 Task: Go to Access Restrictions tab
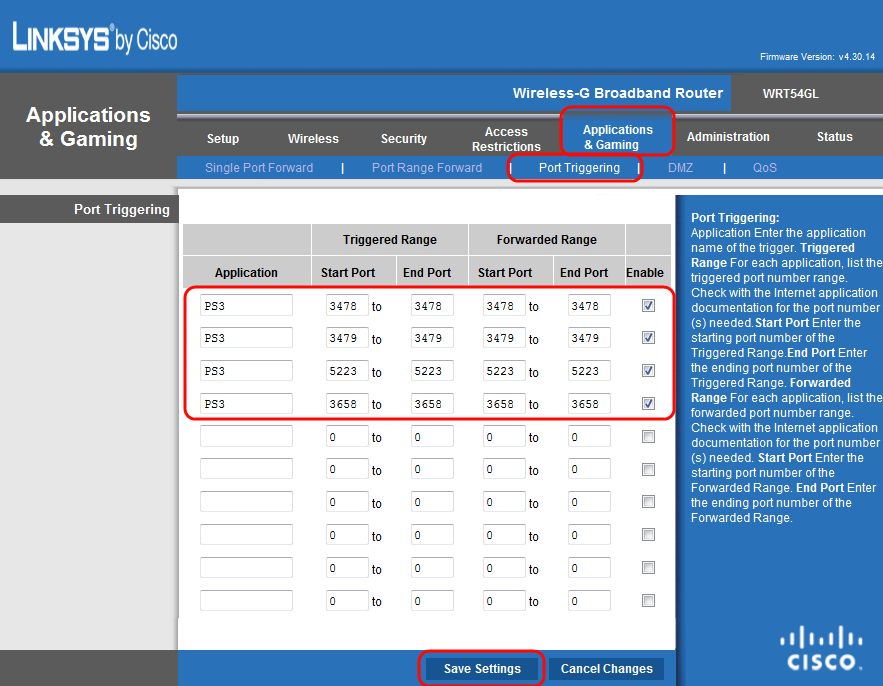[x=506, y=138]
